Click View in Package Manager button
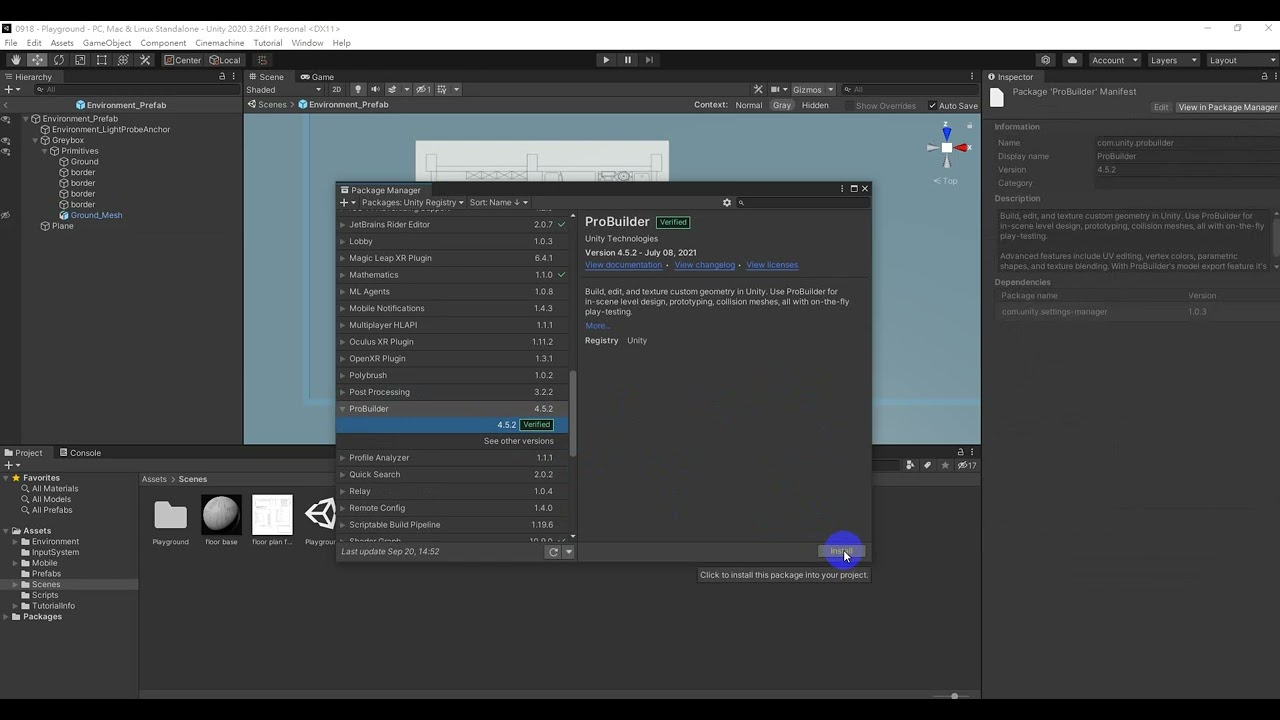Screen dimensions: 1280x720 click(1227, 107)
